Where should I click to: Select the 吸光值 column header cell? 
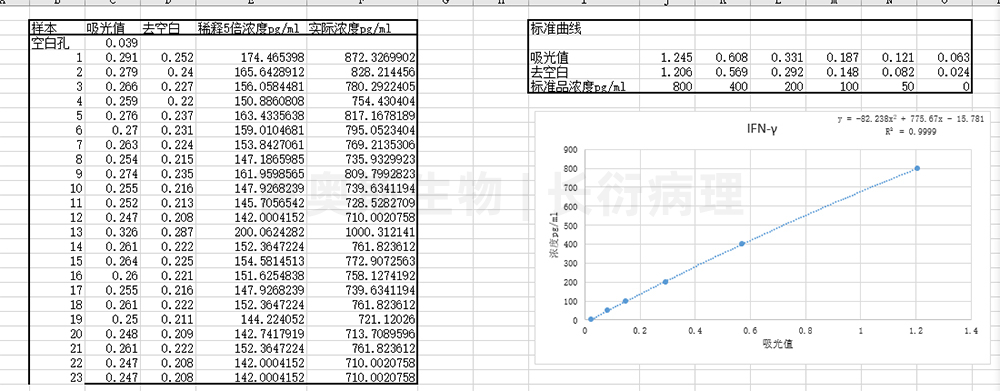tap(112, 27)
